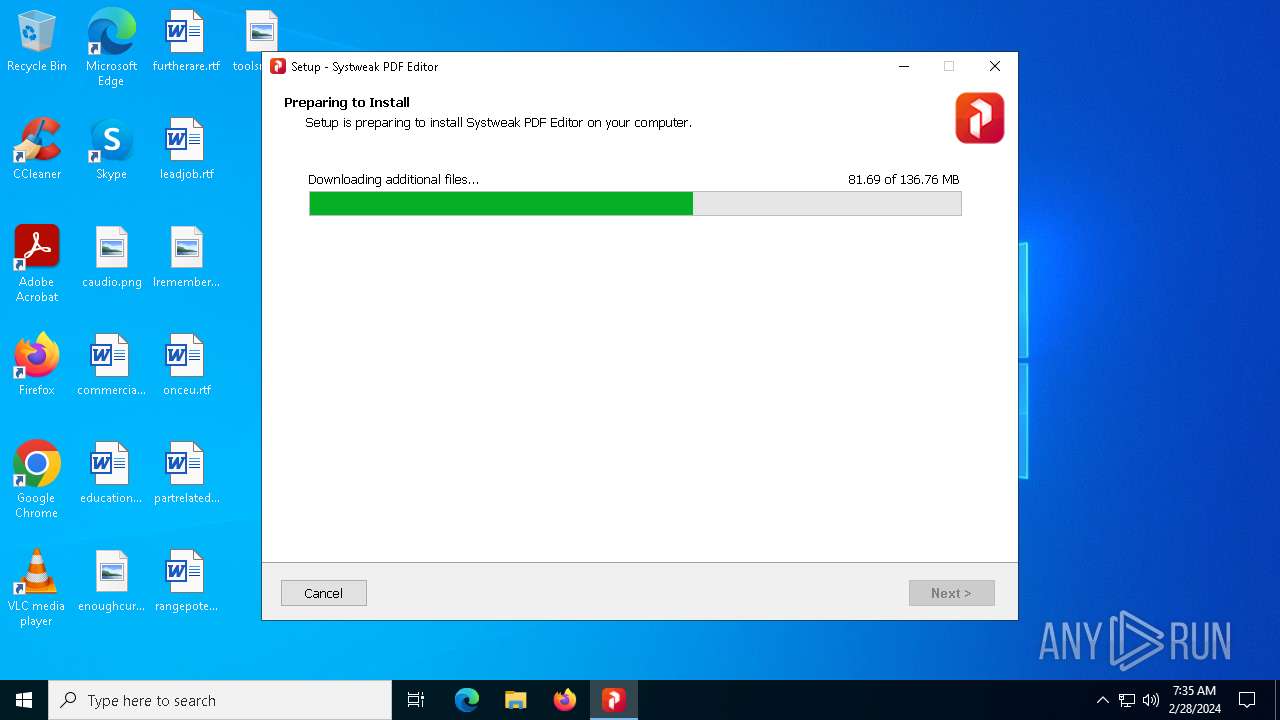The image size is (1280, 720).
Task: Select the education... Word document
Action: tap(111, 474)
